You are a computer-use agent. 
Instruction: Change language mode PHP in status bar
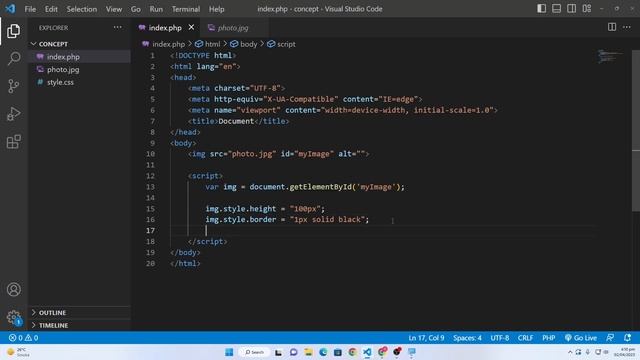(x=548, y=338)
